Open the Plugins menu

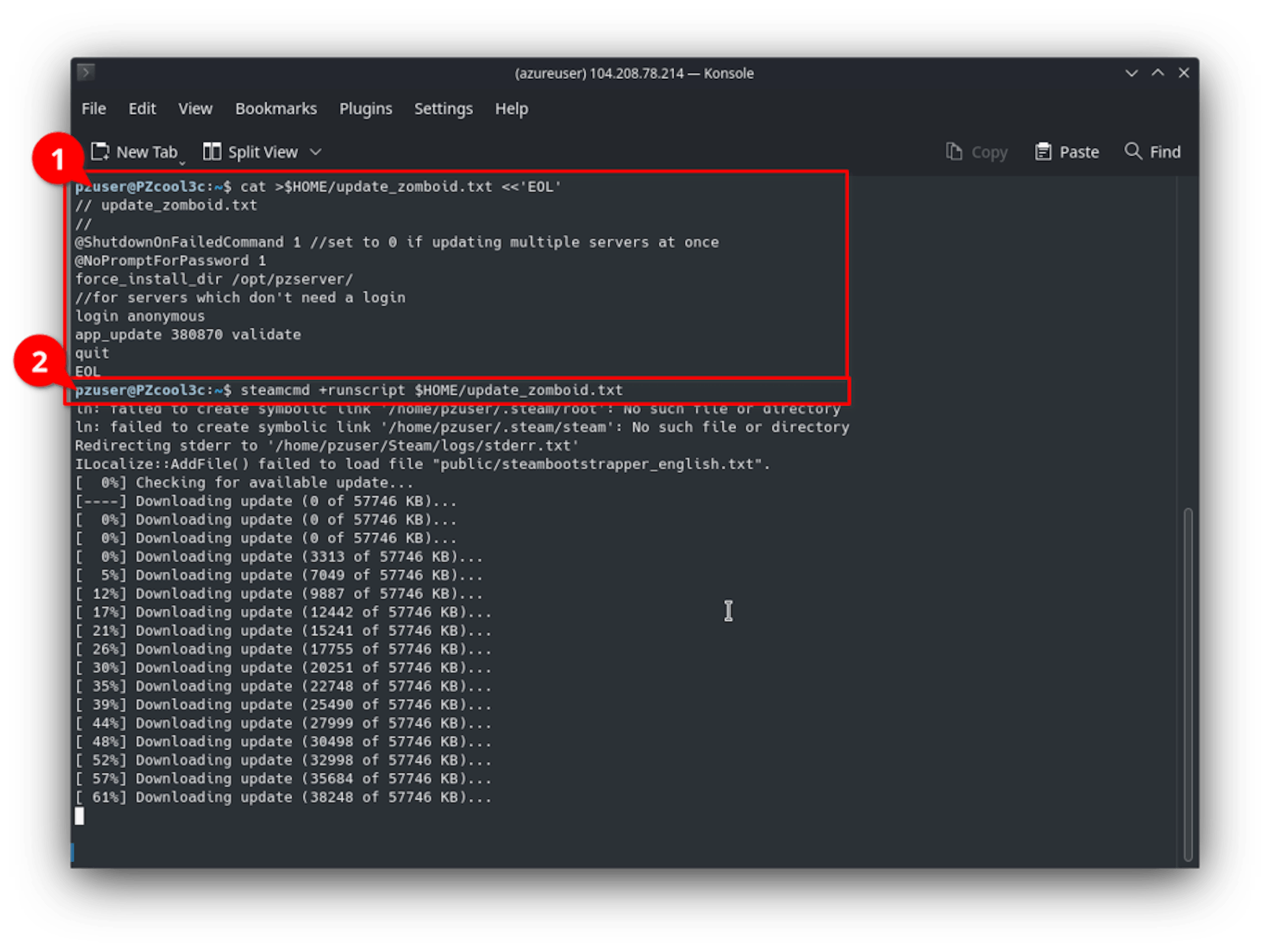366,109
